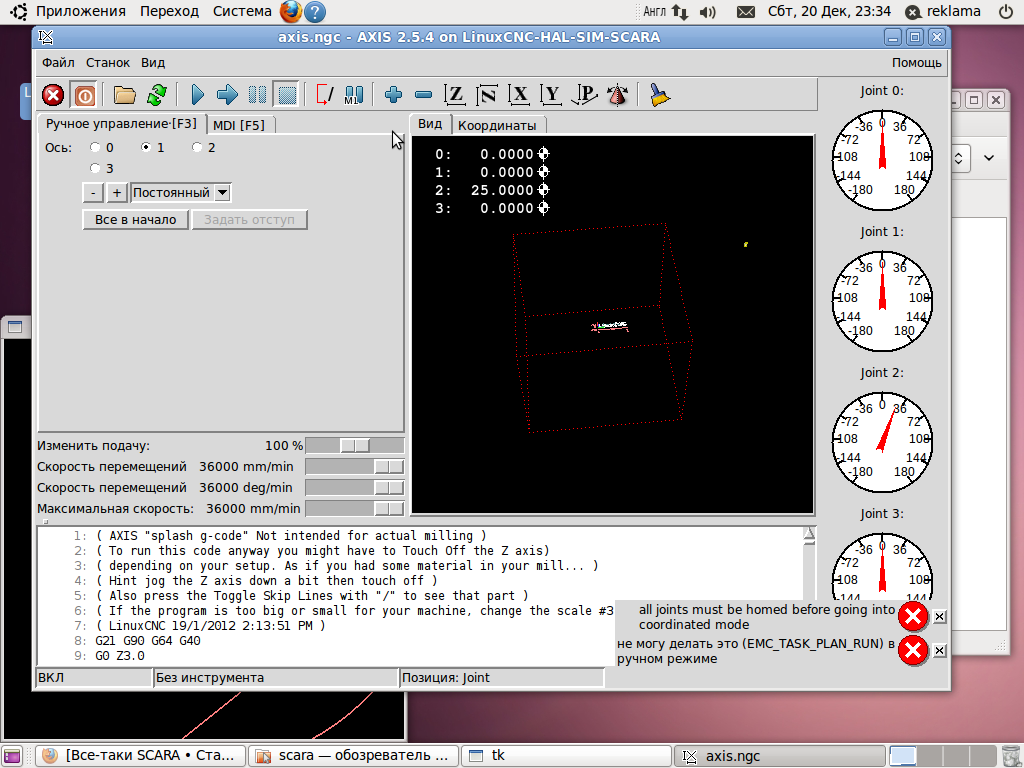Switch to Z axis view

pos(455,95)
